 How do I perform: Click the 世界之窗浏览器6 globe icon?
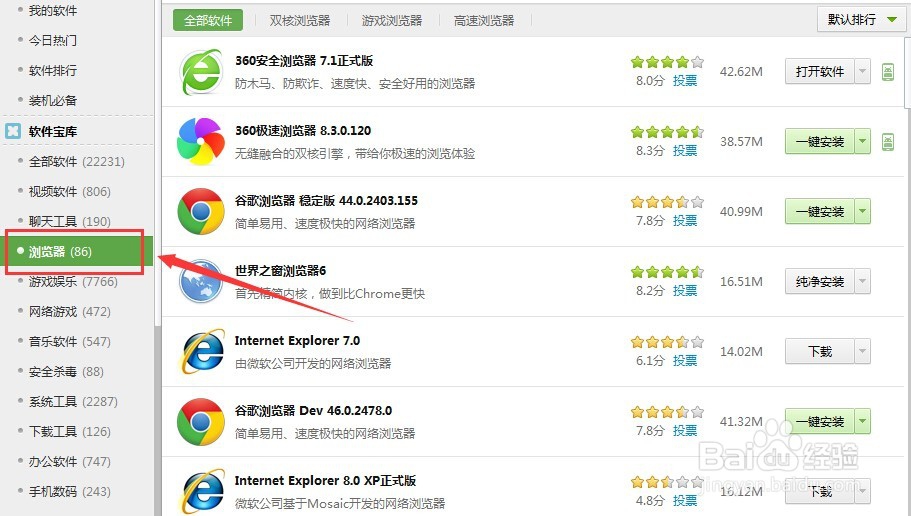click(x=201, y=282)
